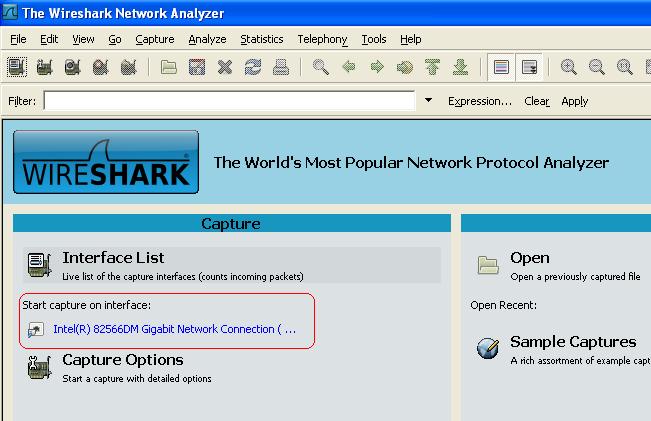Viewport: 651px width, 421px height.
Task: Open the Filter: saved filters button
Action: [x=22, y=101]
